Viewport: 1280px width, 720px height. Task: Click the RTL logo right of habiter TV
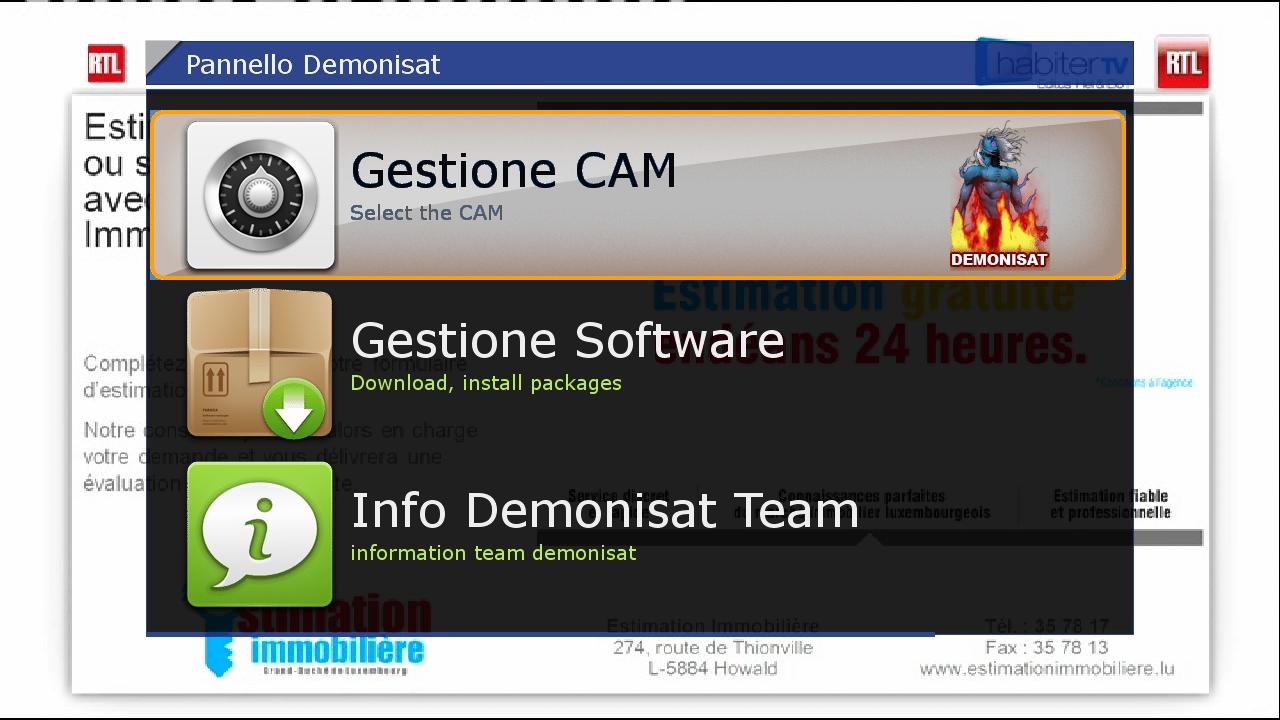1183,64
